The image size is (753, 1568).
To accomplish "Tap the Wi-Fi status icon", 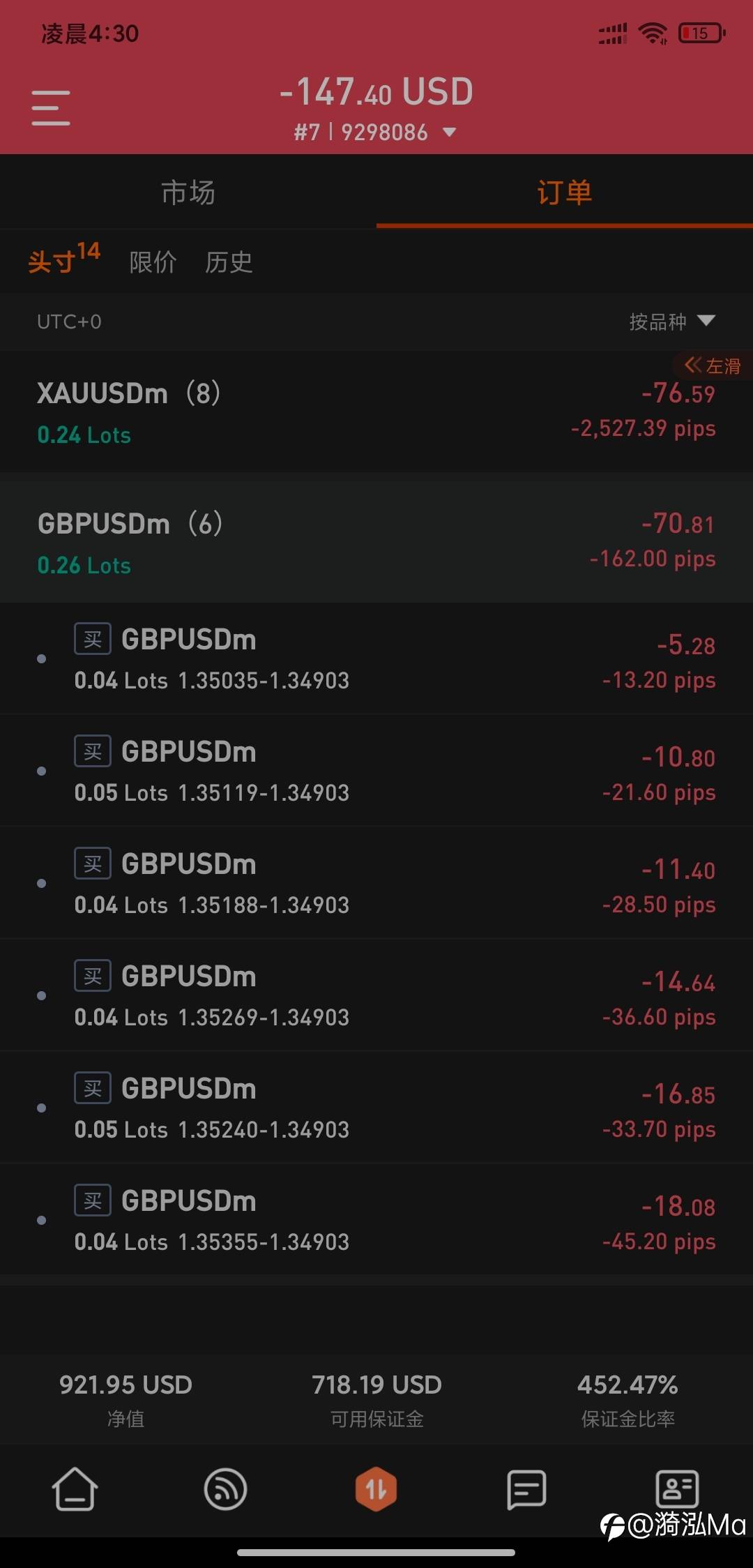I will click(x=653, y=33).
